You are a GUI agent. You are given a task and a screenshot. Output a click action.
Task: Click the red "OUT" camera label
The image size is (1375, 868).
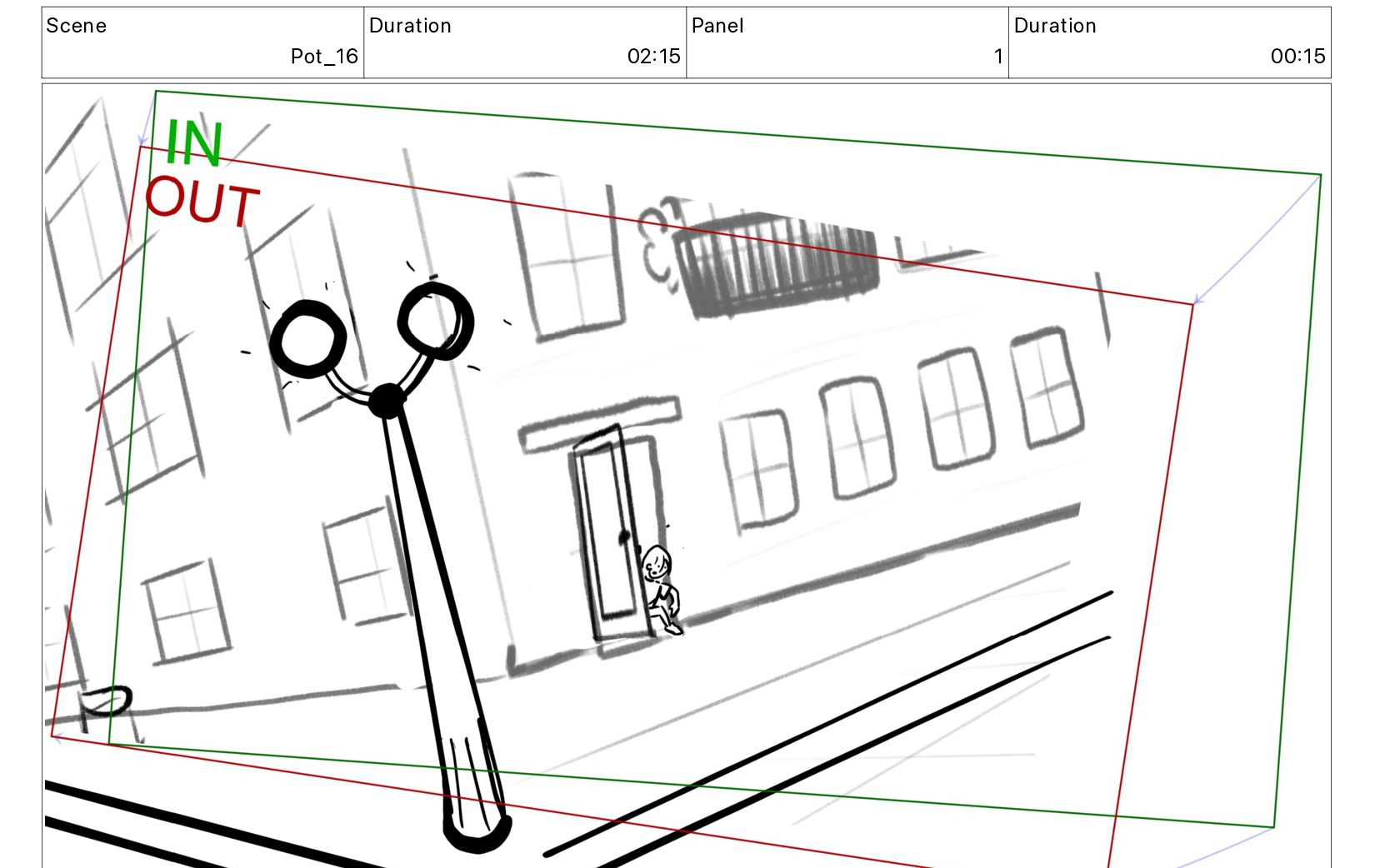coord(202,202)
